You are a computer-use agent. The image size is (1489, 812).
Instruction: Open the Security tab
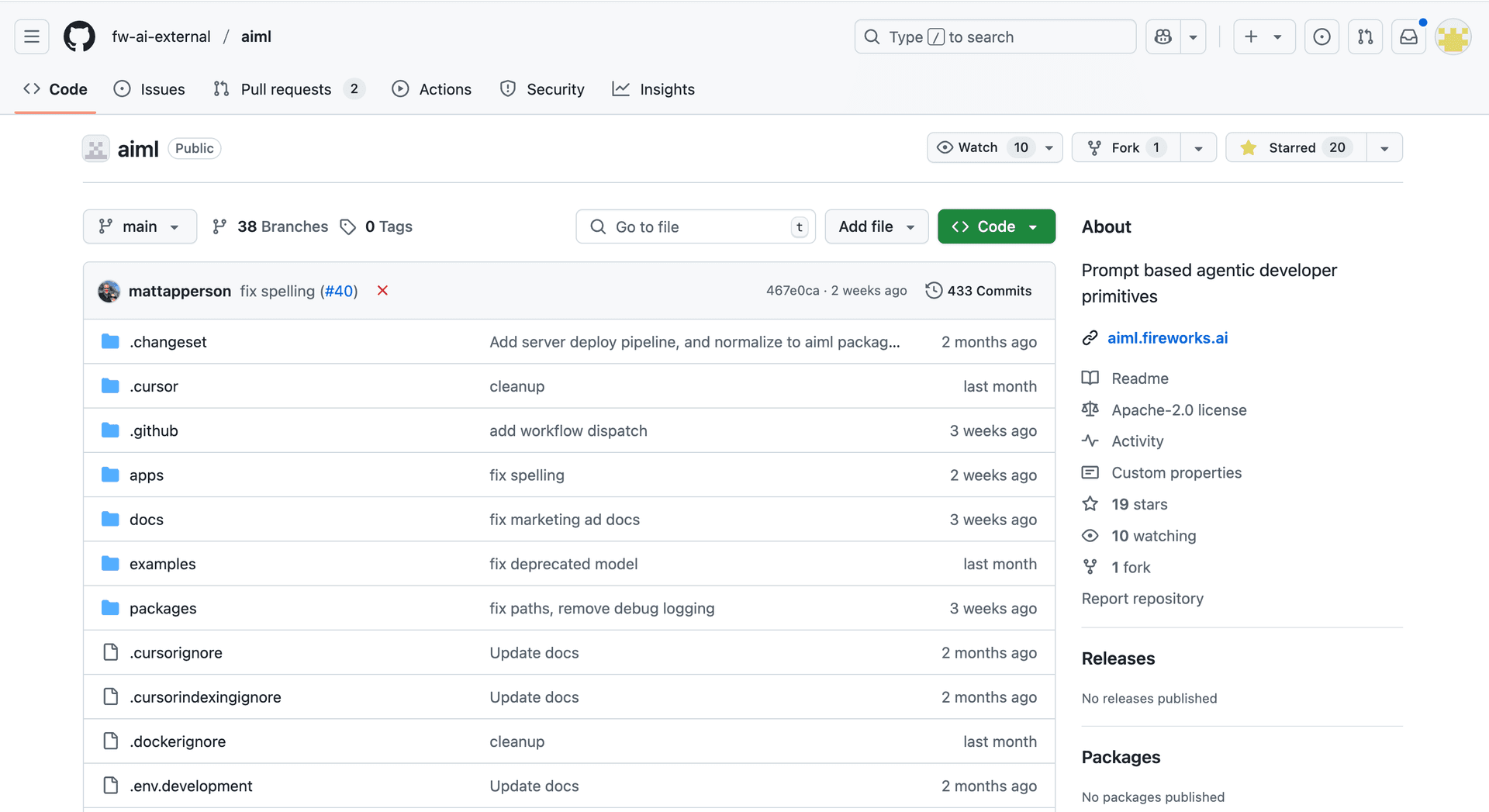[x=542, y=89]
